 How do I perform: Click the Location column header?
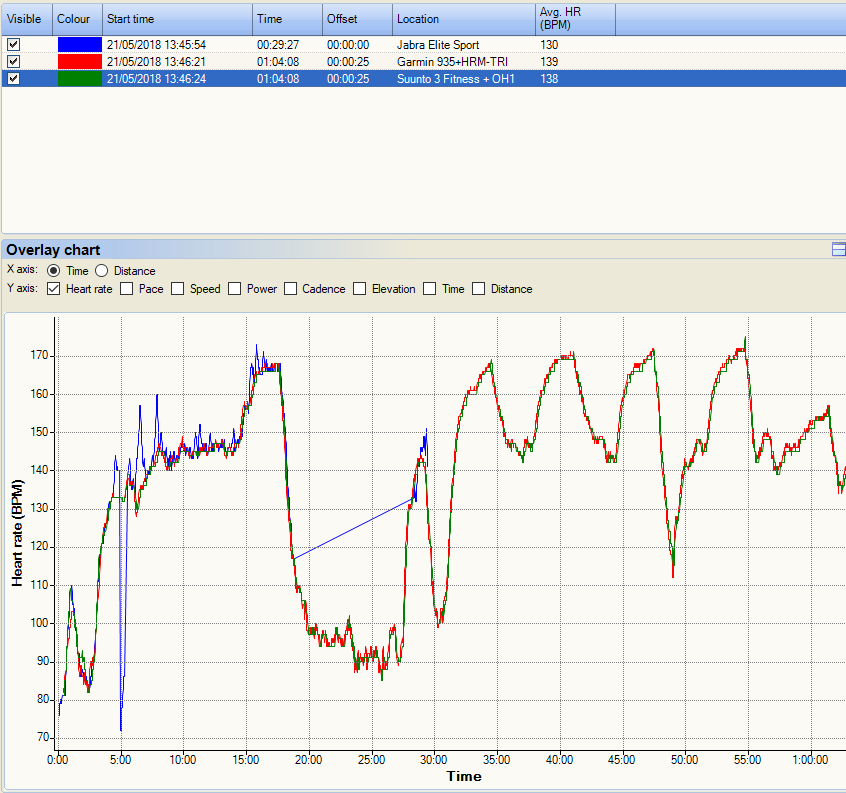[x=463, y=19]
